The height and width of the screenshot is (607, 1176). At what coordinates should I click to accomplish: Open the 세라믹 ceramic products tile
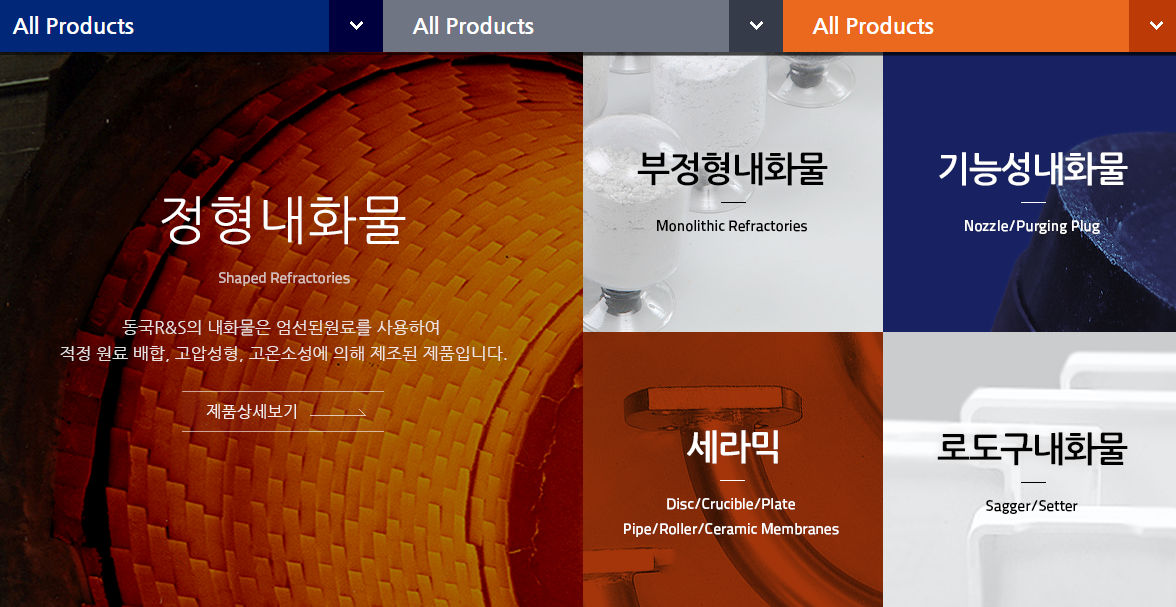pos(733,469)
